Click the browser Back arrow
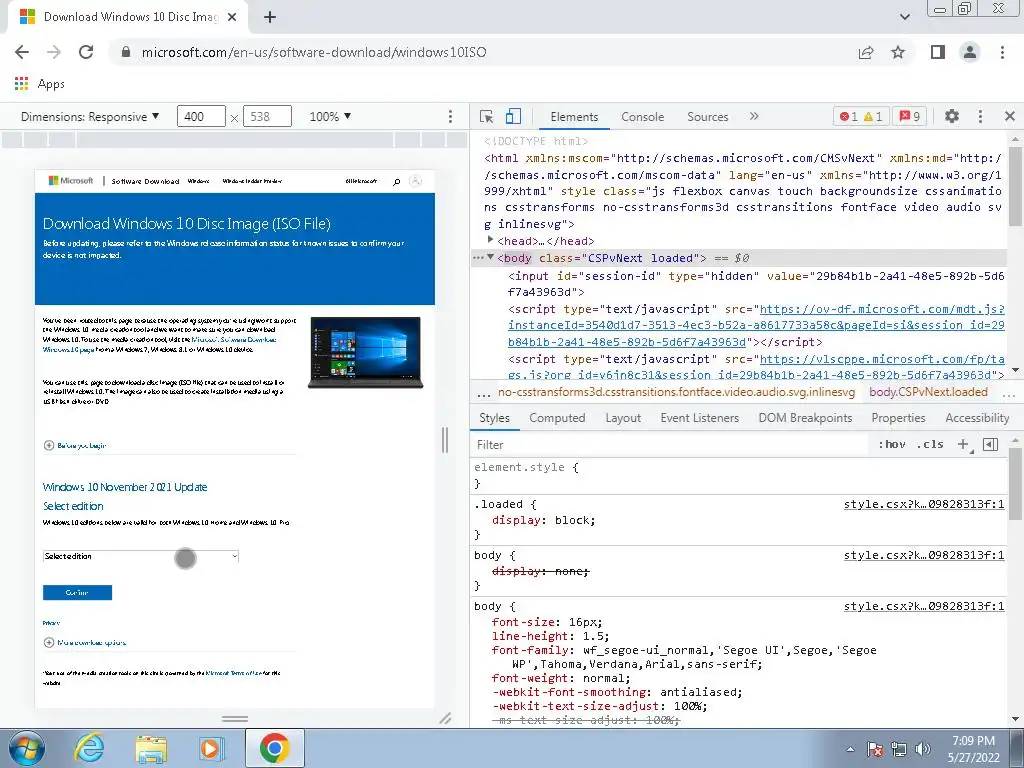The image size is (1024, 768). point(22,52)
